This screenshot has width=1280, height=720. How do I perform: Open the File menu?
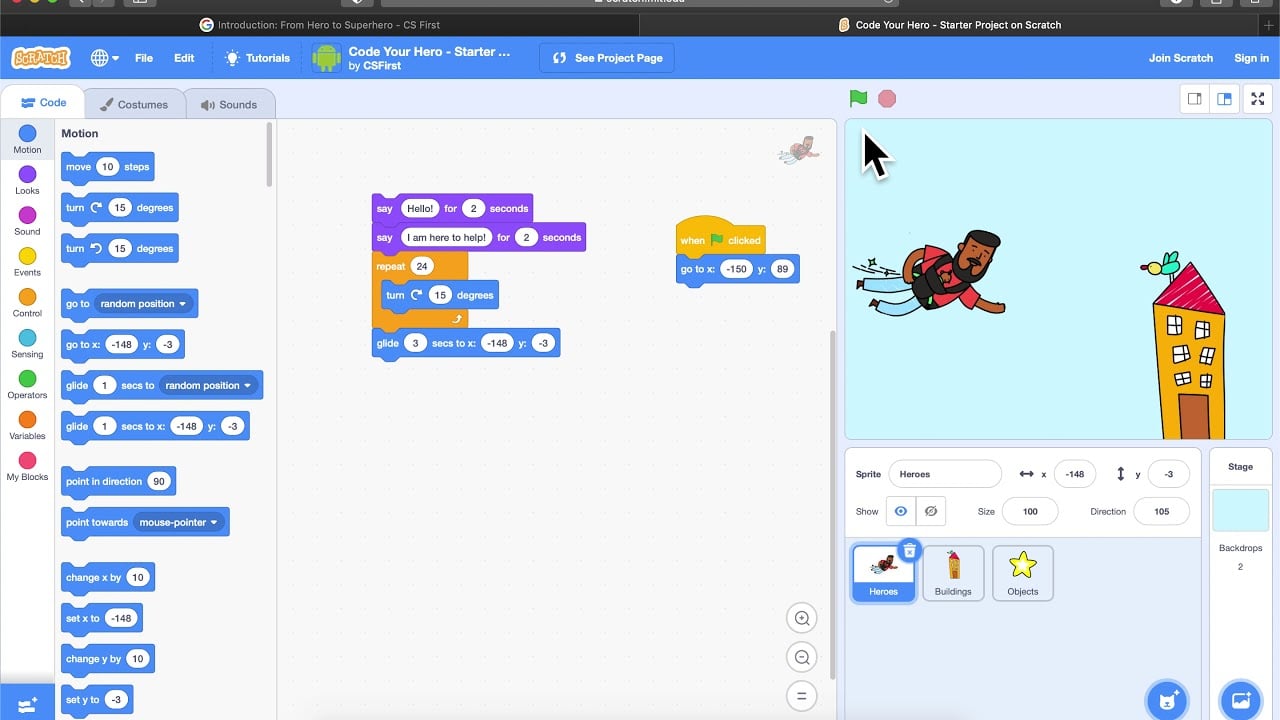click(x=143, y=58)
